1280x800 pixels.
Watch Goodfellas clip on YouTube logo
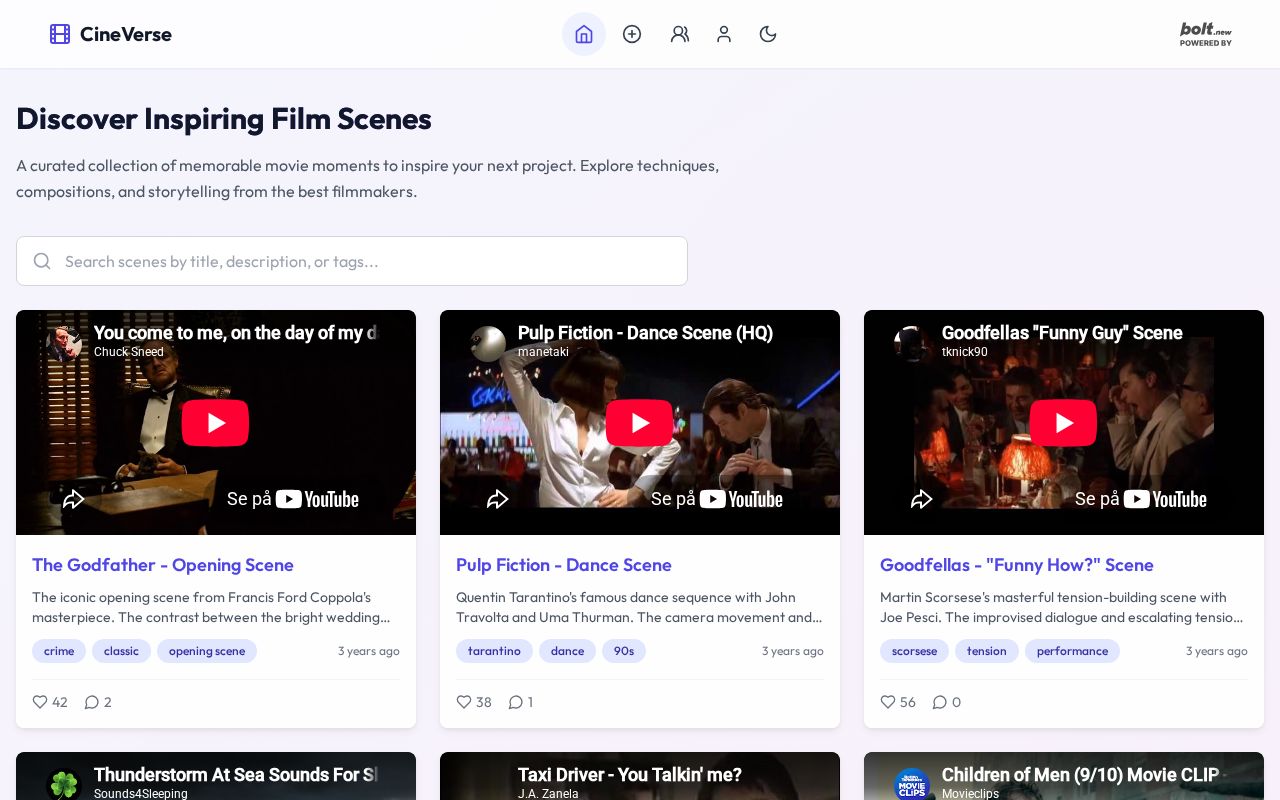pyautogui.click(x=1165, y=499)
